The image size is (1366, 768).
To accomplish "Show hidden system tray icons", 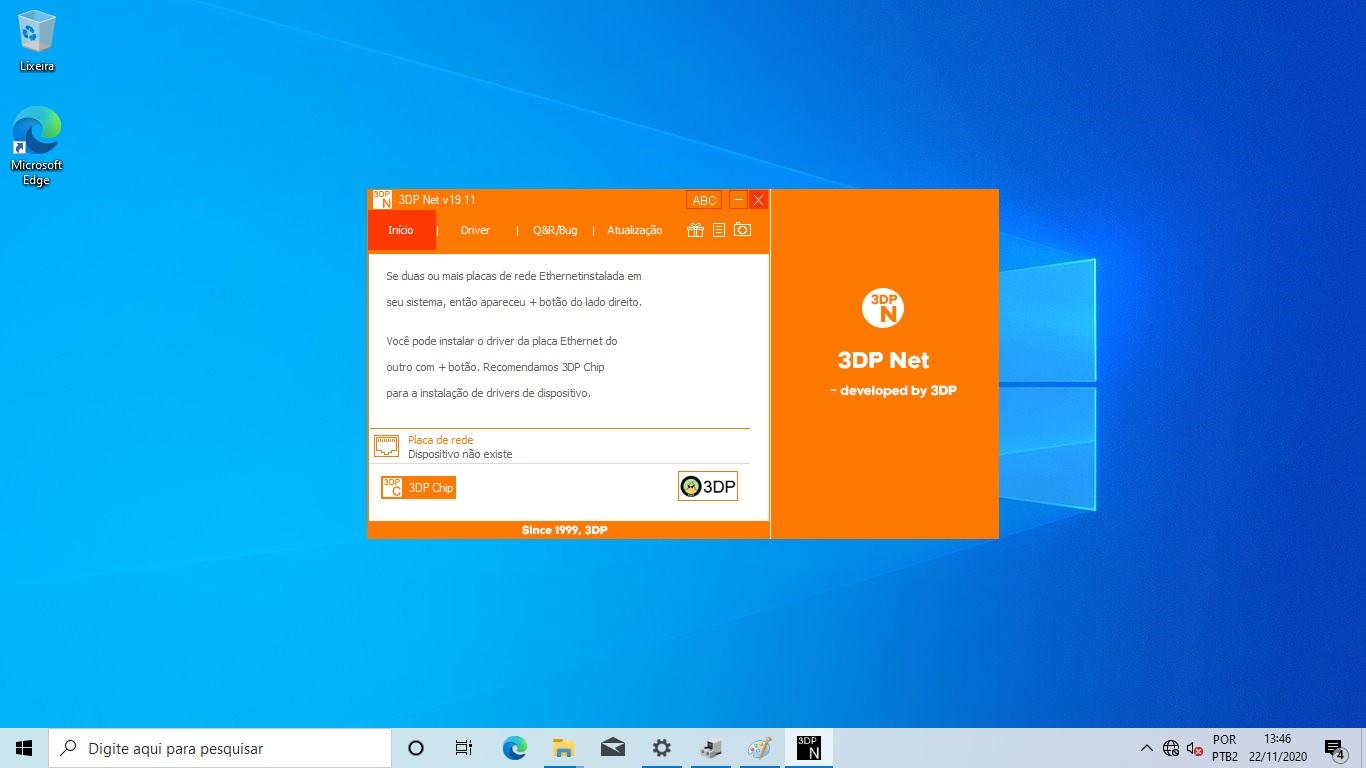I will pyautogui.click(x=1146, y=748).
